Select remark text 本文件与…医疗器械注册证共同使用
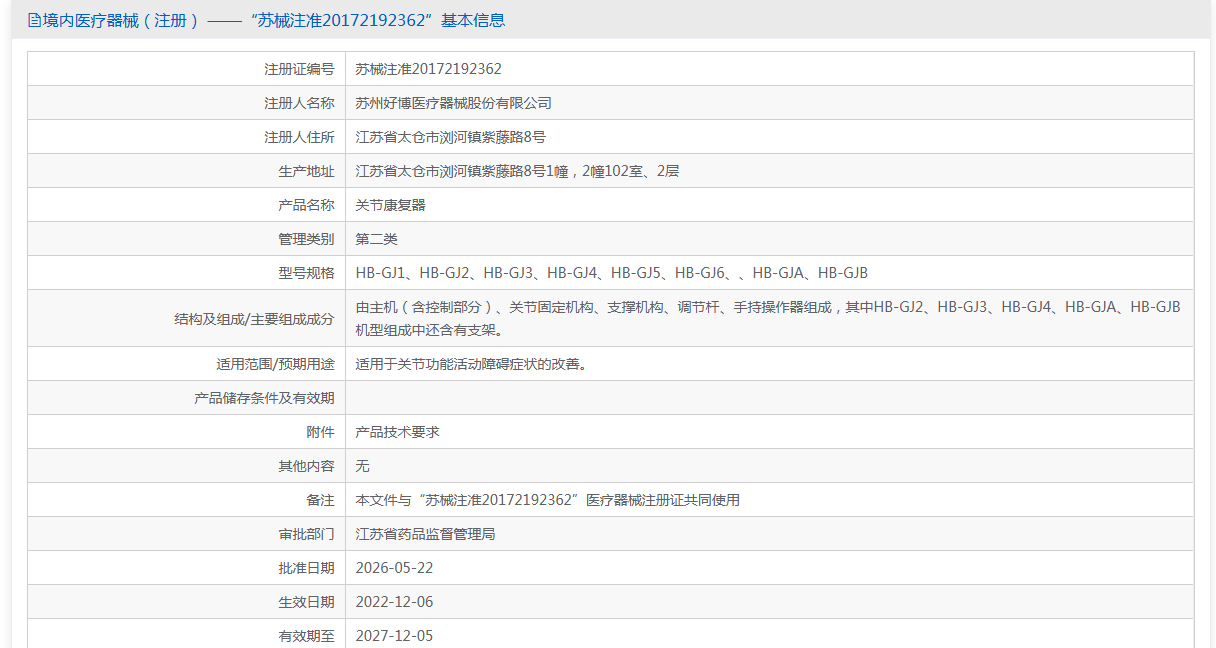 (x=548, y=500)
